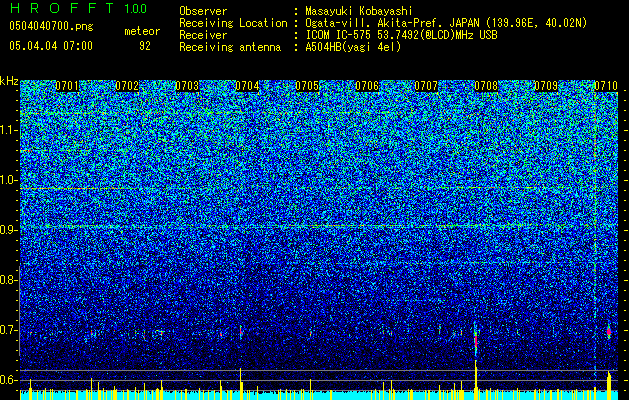Click the 0.7 frequency axis label

click(8, 330)
